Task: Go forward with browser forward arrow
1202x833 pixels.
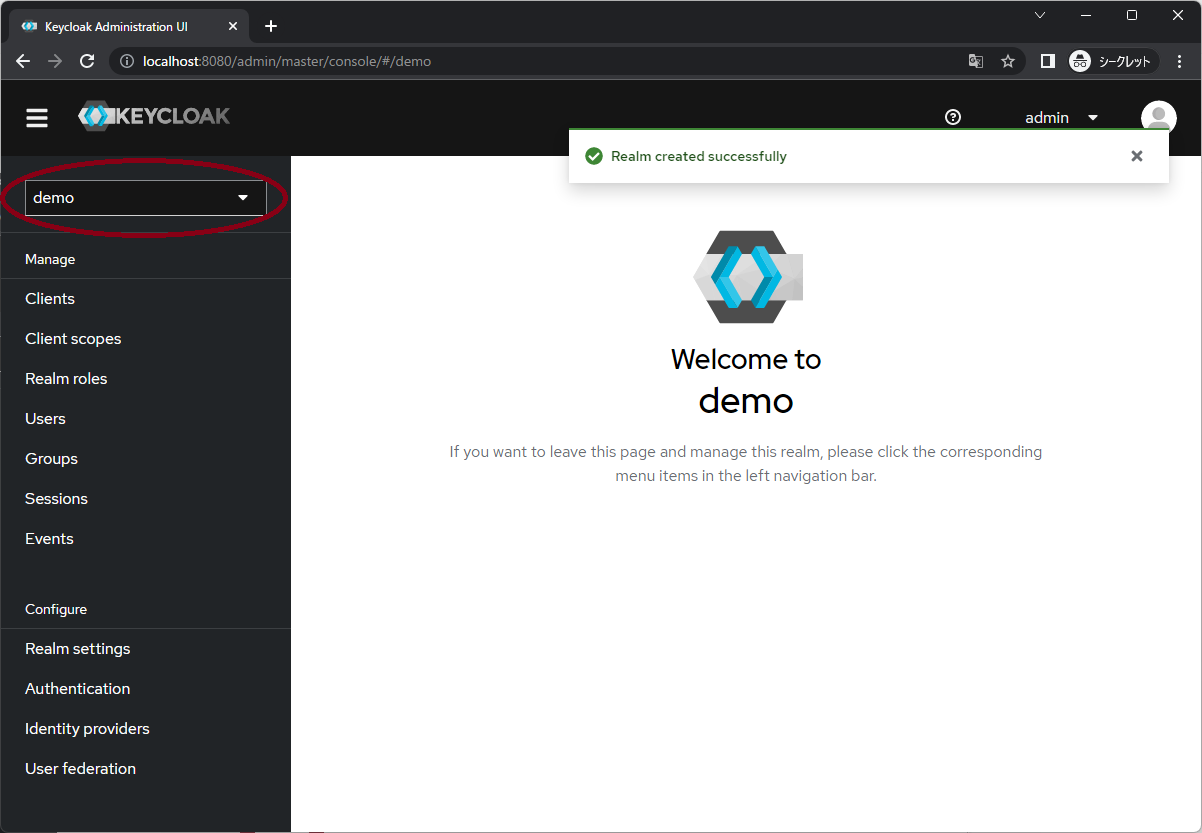Action: 55,61
